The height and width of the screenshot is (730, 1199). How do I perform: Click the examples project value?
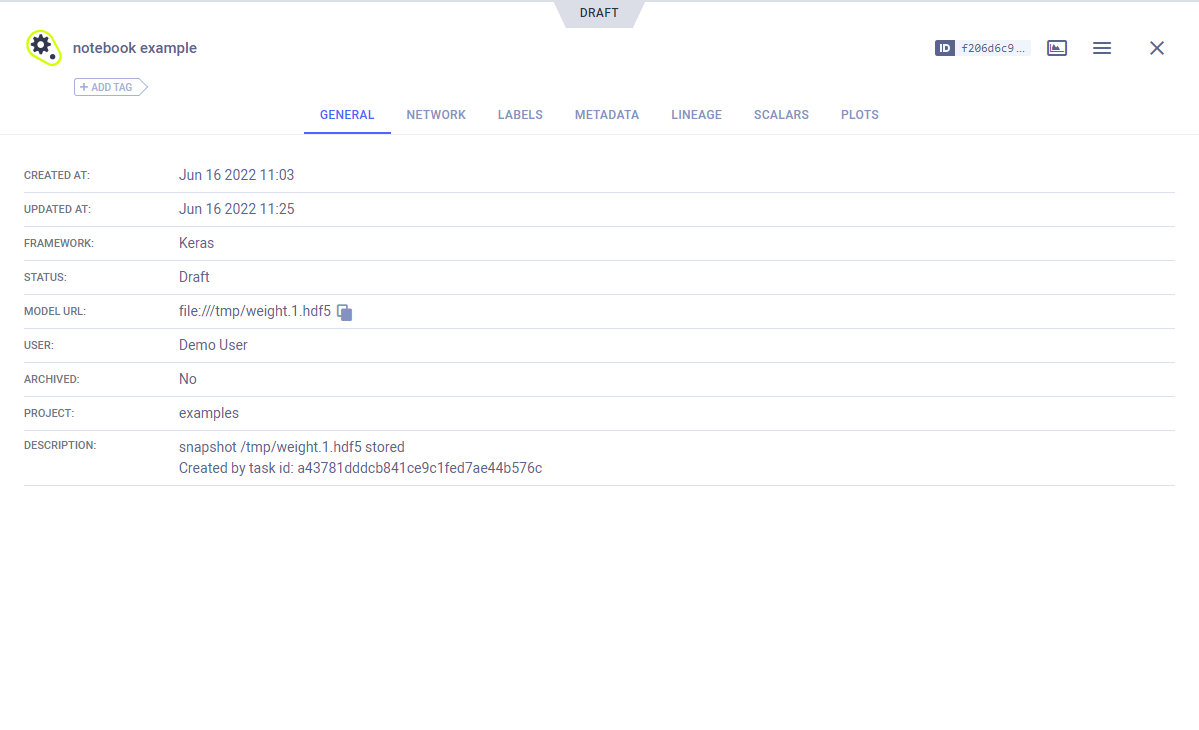[209, 413]
